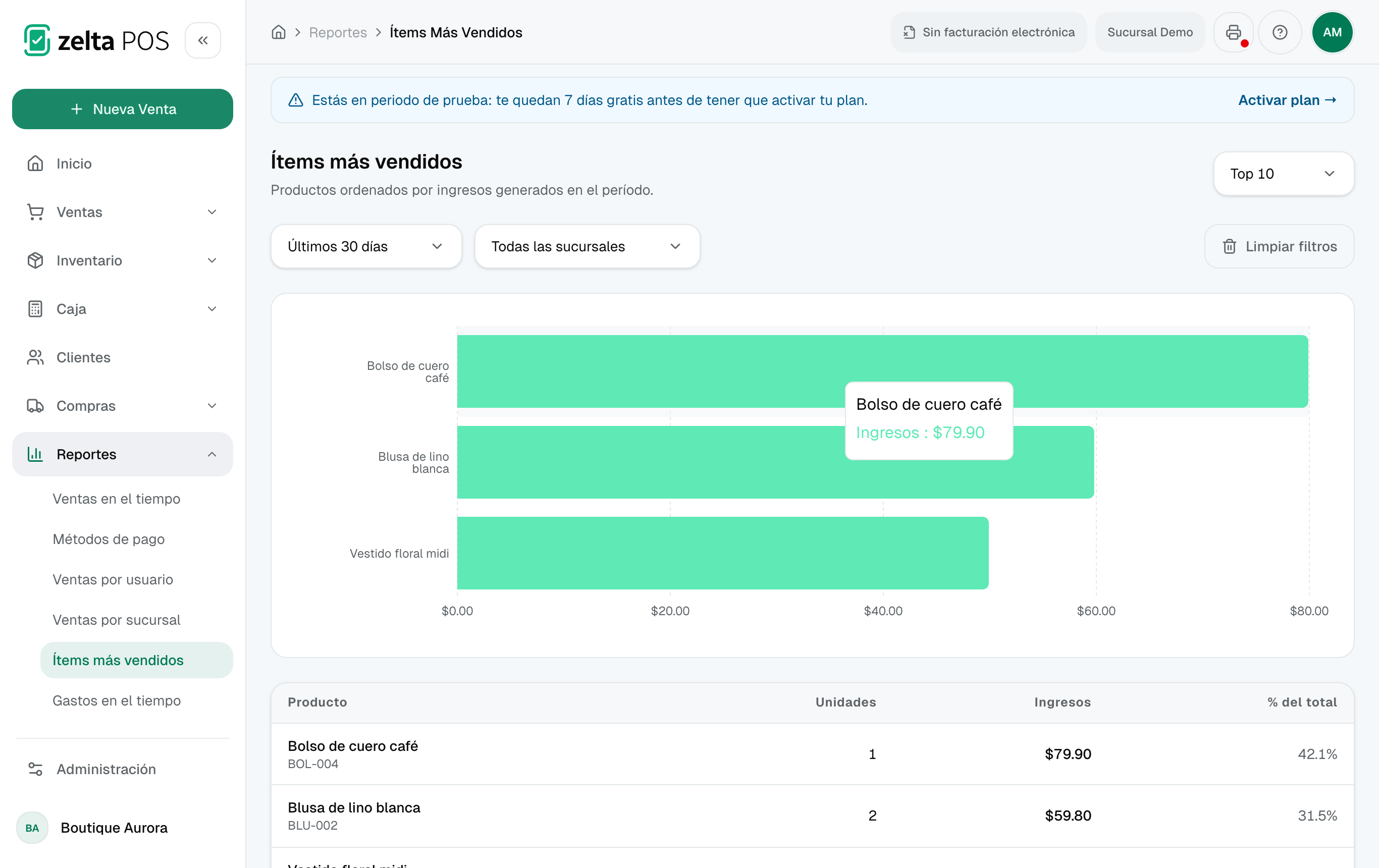Image resolution: width=1379 pixels, height=868 pixels.
Task: Select Métodos de pago report
Action: pyautogui.click(x=109, y=539)
